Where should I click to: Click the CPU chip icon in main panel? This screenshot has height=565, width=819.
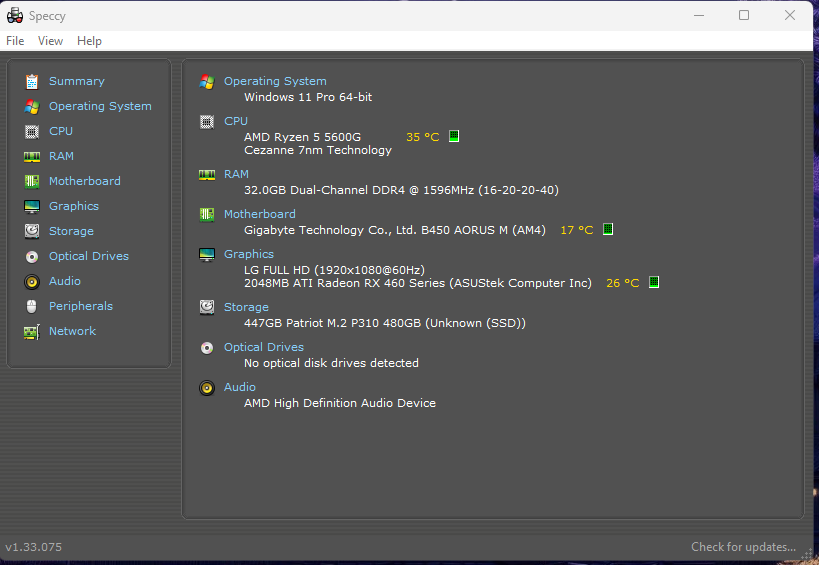[x=207, y=122]
